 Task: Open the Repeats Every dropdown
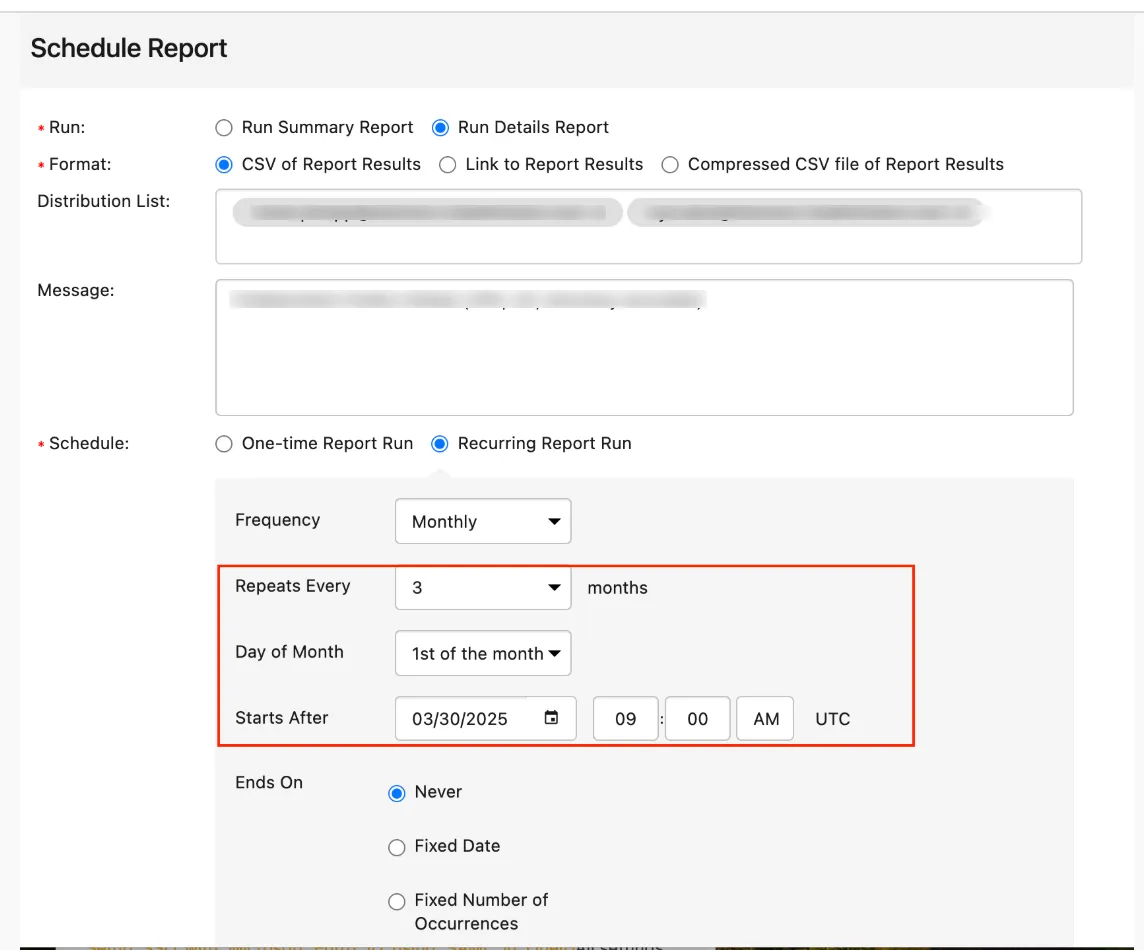point(483,587)
